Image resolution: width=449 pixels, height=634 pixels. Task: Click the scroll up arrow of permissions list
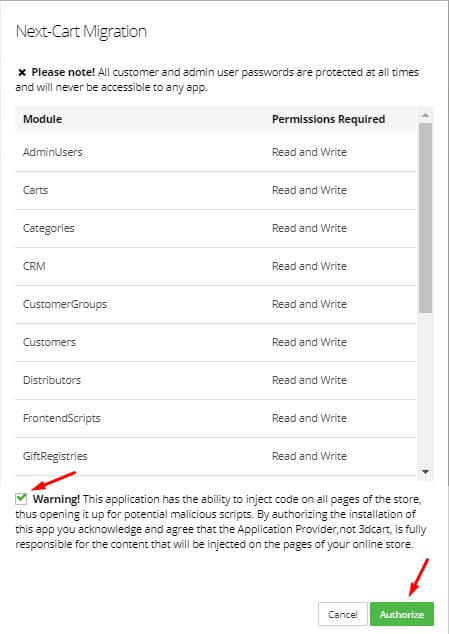[x=425, y=115]
